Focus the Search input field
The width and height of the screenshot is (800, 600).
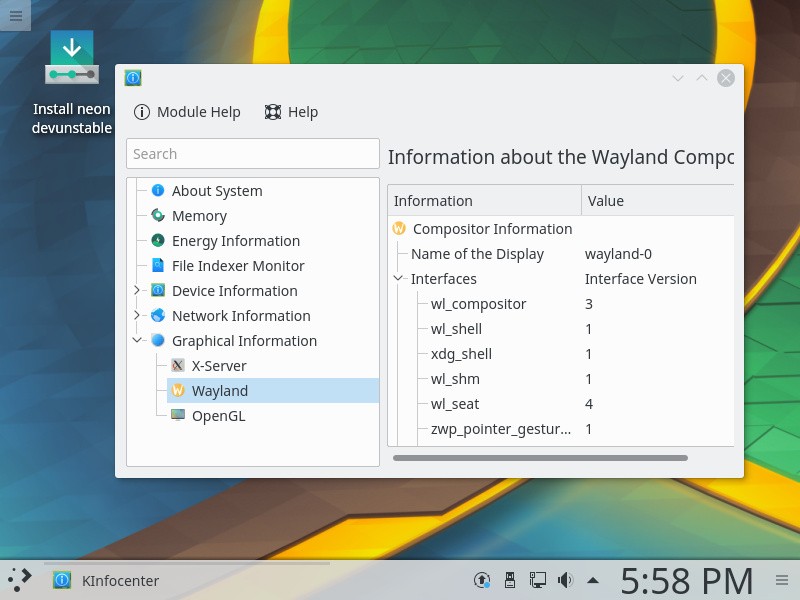[x=253, y=154]
